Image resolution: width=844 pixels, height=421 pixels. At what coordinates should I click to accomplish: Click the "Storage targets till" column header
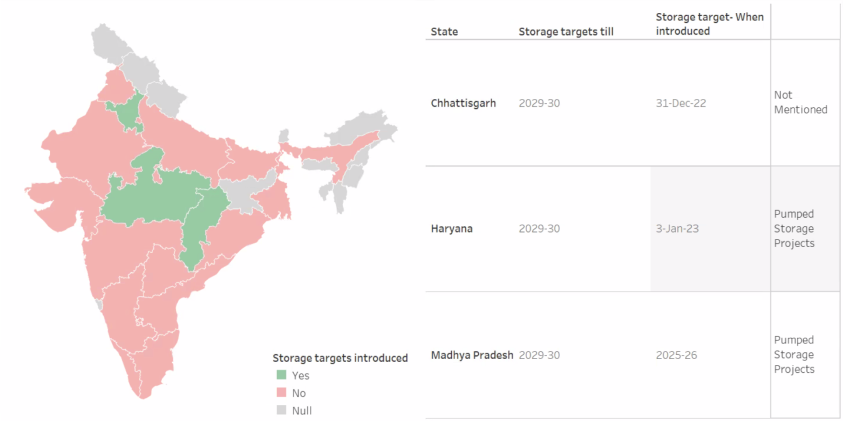tap(566, 32)
